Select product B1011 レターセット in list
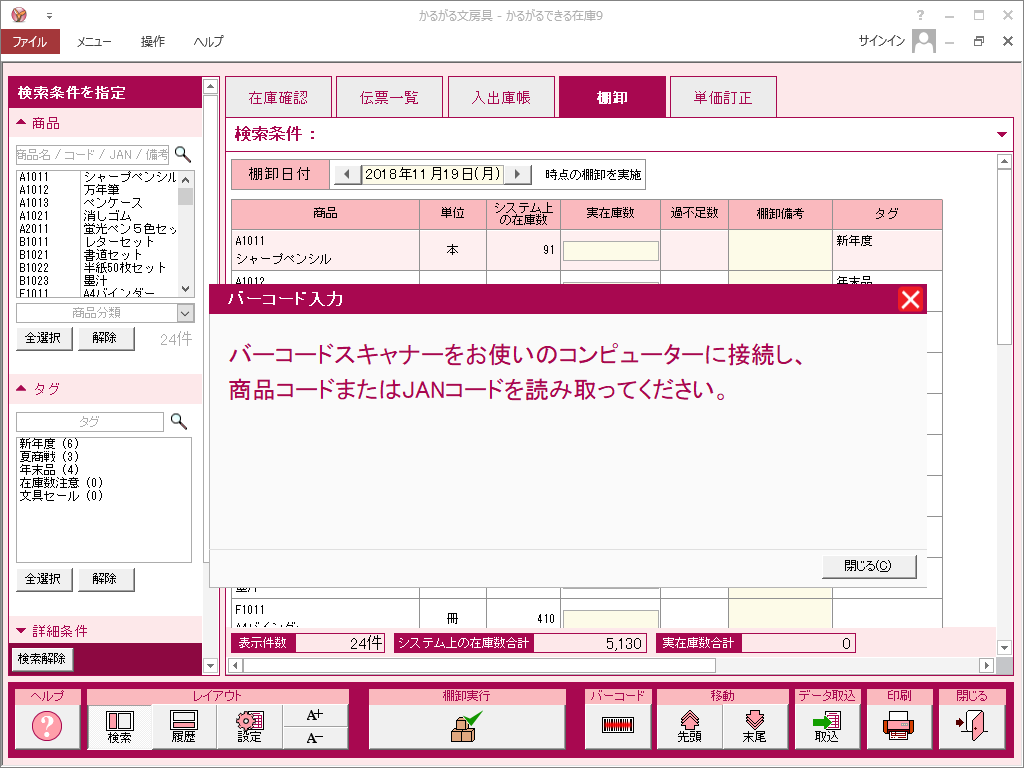Screen dimensions: 1024x768 (97, 242)
